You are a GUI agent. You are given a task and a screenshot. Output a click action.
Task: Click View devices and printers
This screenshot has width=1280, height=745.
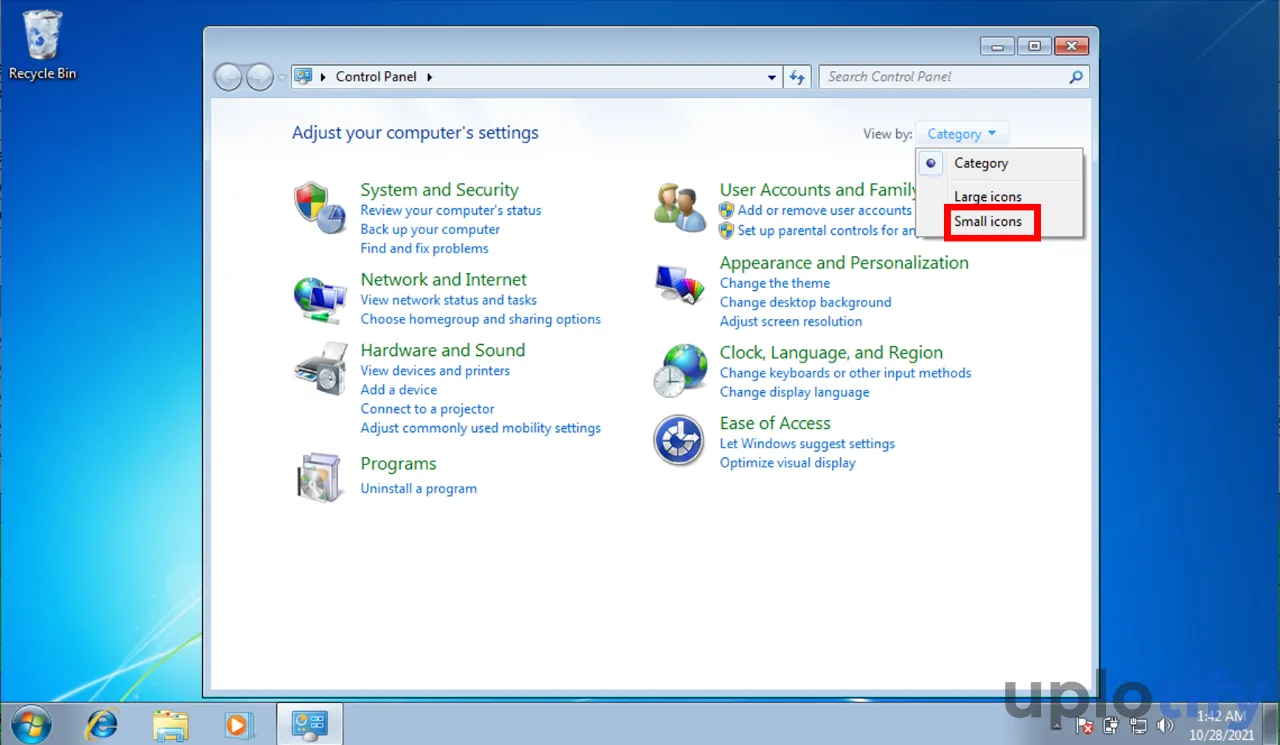click(435, 371)
